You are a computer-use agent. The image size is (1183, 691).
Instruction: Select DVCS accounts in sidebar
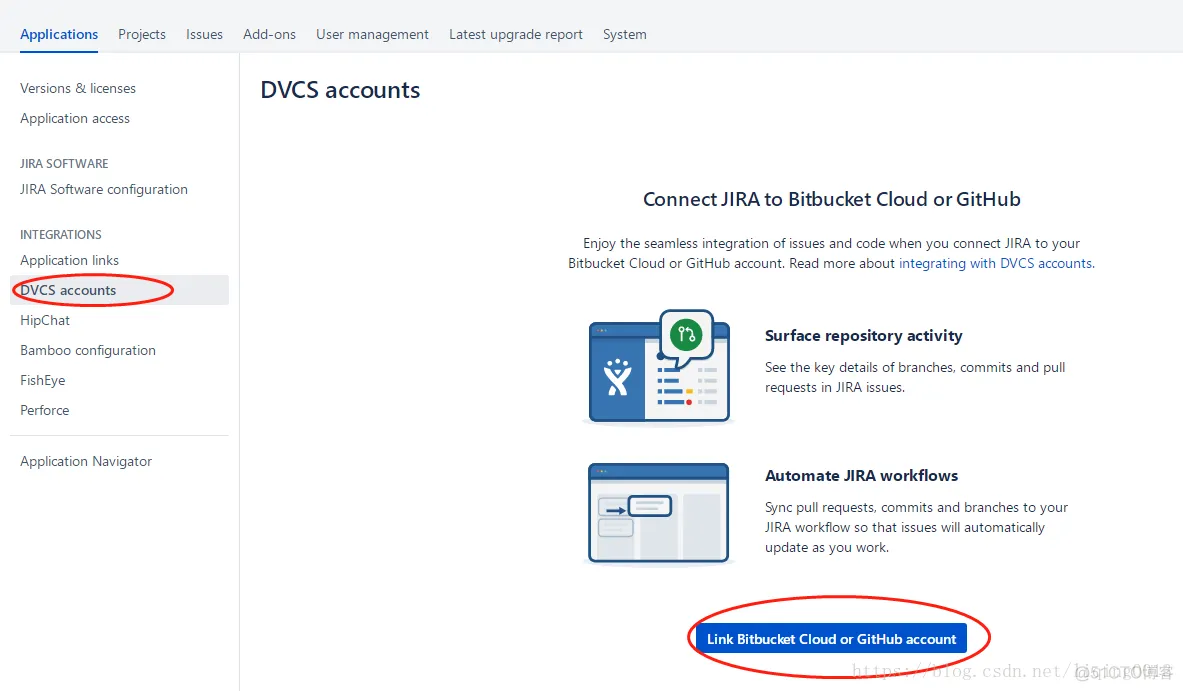(119, 290)
